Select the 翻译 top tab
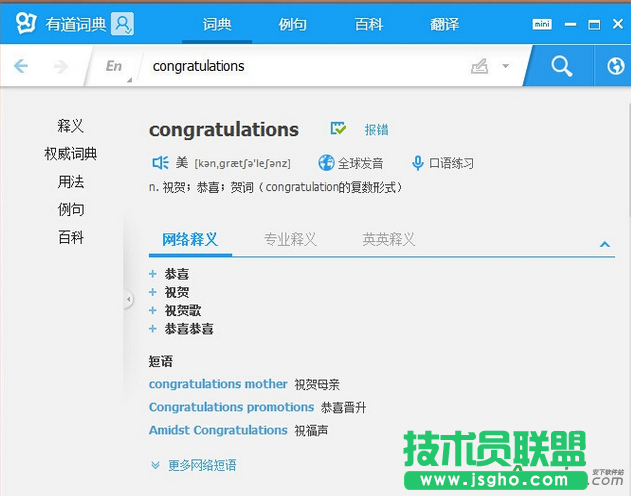 pyautogui.click(x=444, y=25)
